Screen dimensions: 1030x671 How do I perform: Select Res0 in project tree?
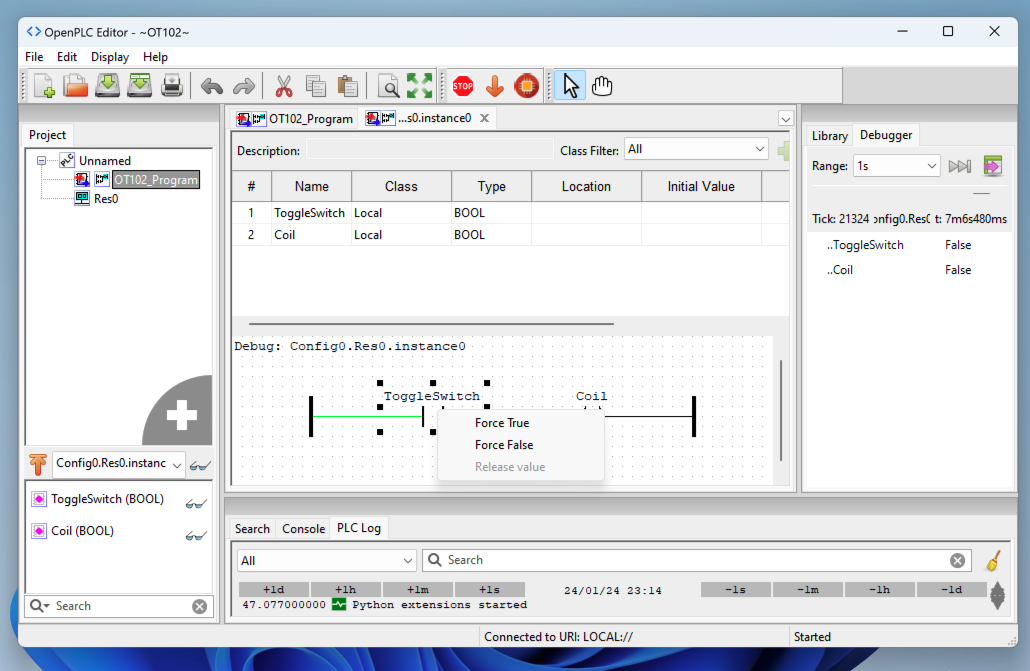[x=106, y=199]
